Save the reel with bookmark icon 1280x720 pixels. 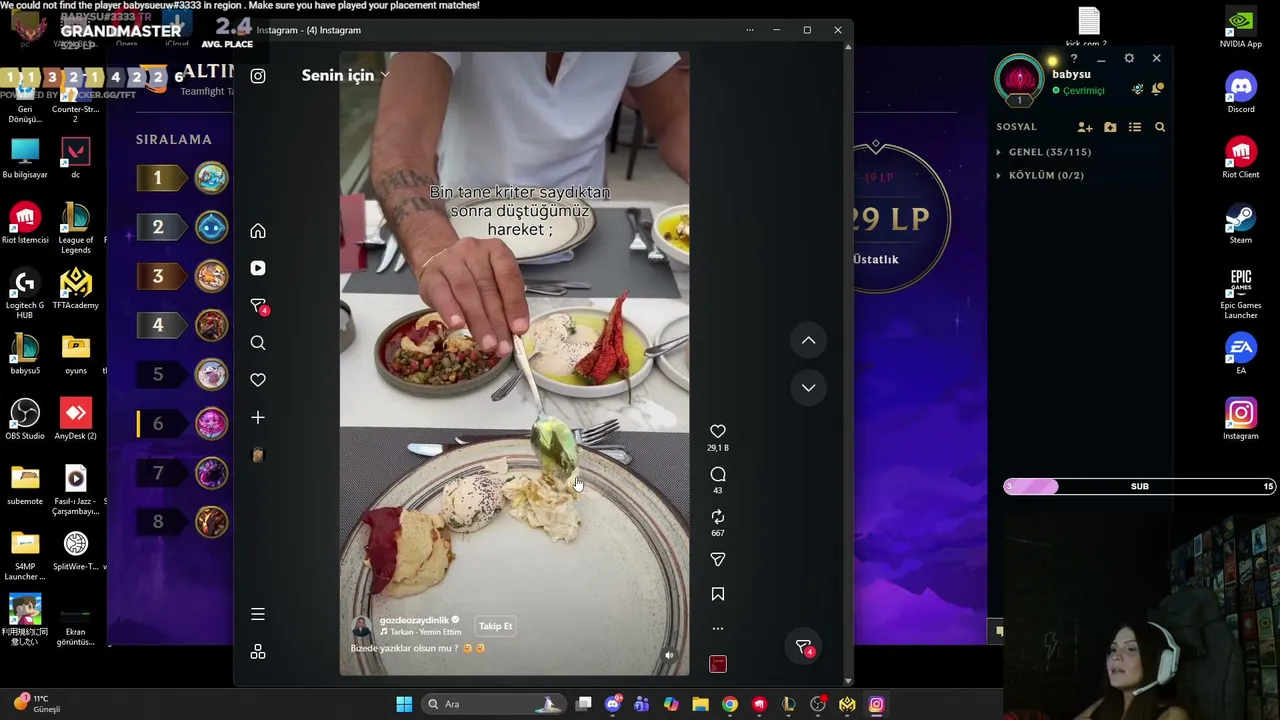click(x=718, y=594)
